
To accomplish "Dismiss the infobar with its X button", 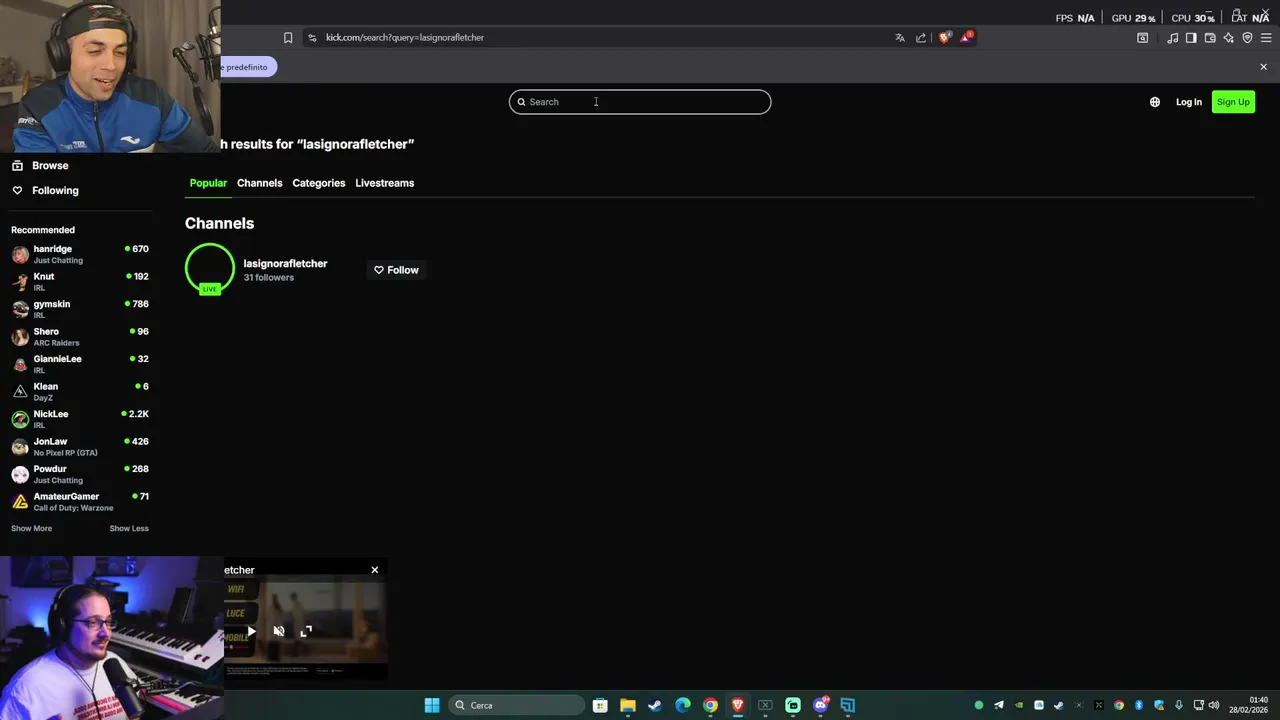I will (x=1263, y=67).
